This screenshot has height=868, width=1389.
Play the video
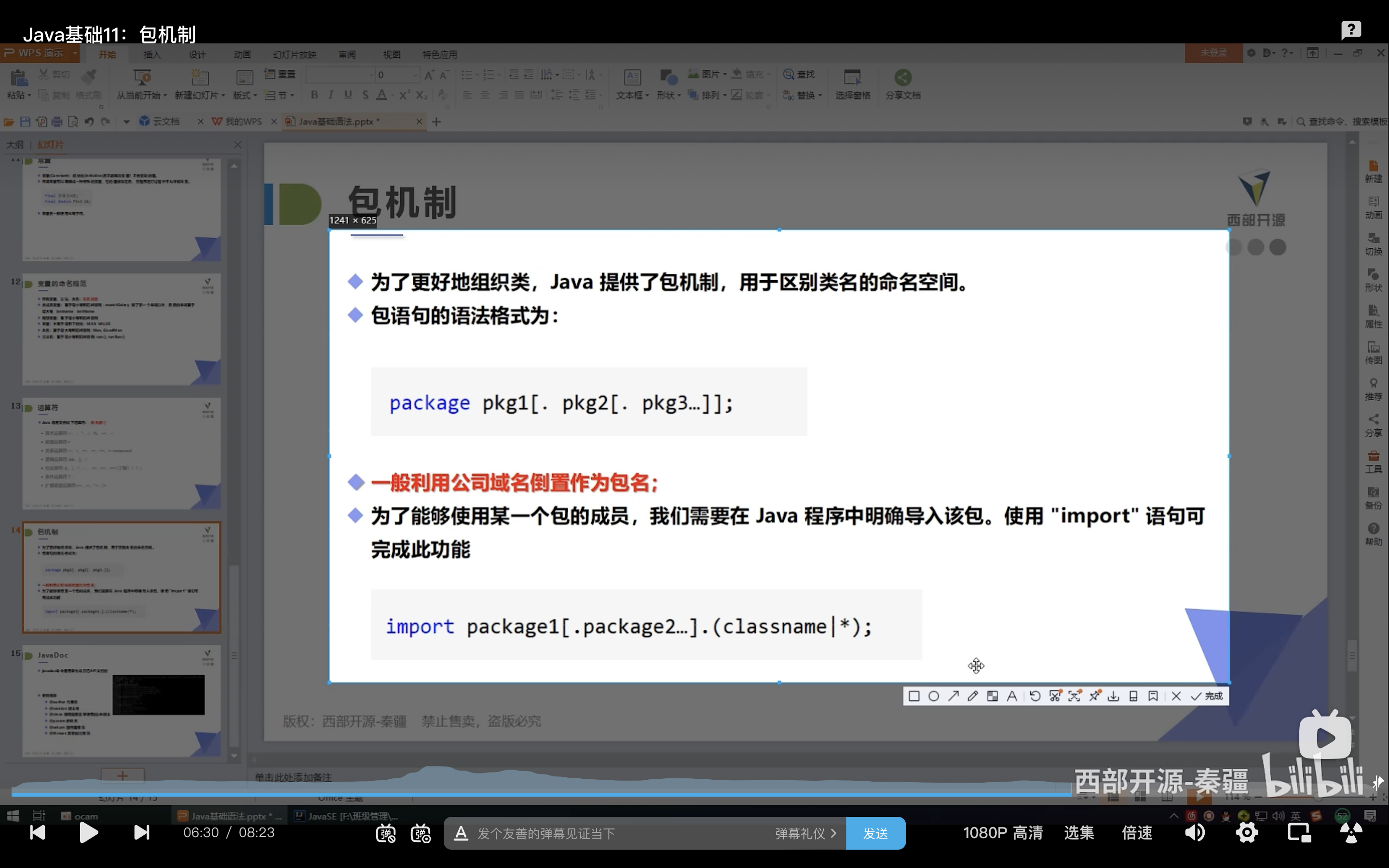(88, 832)
